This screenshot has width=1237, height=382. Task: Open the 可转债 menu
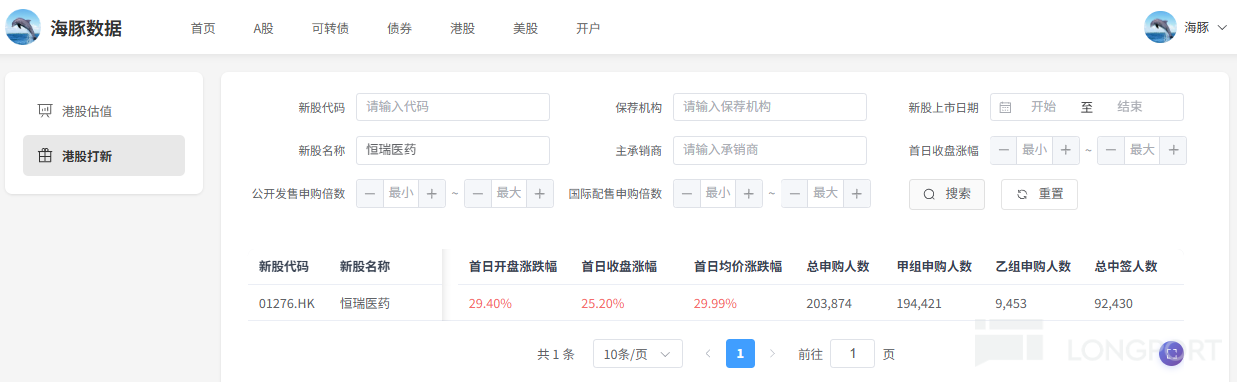point(330,28)
